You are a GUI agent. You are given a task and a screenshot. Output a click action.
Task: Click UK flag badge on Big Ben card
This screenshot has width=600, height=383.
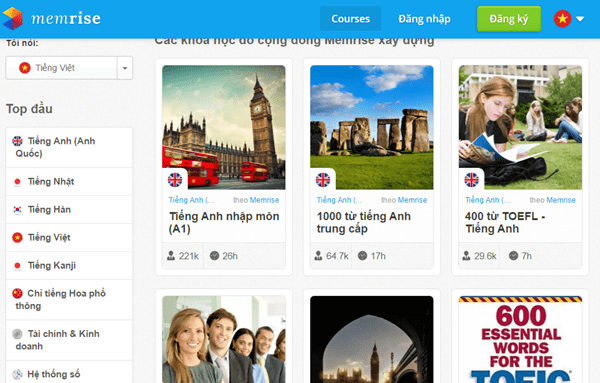pos(175,179)
